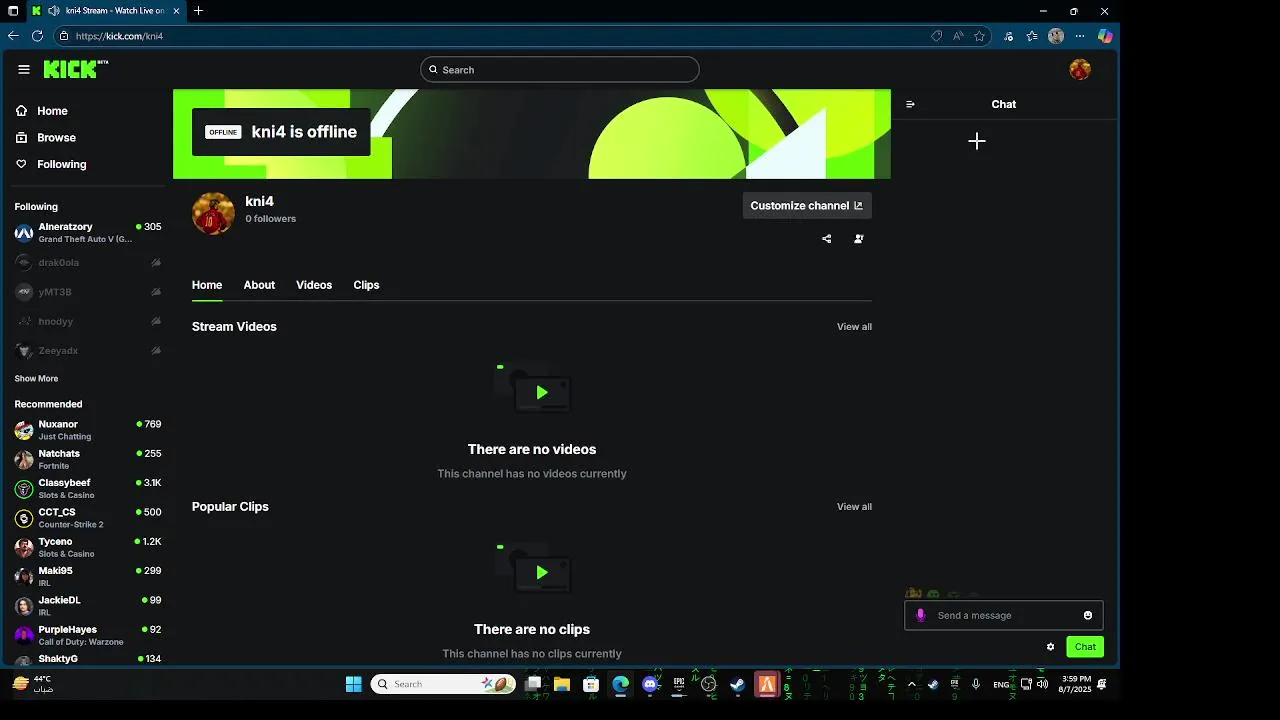Open JackieDL recommended channel
This screenshot has width=1280, height=720.
(88, 606)
